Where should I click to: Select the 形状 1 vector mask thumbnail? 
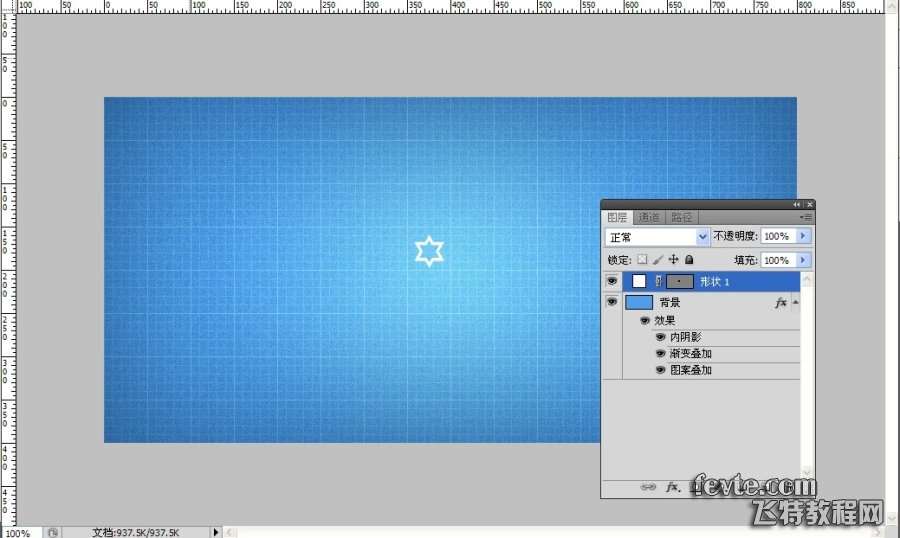680,281
